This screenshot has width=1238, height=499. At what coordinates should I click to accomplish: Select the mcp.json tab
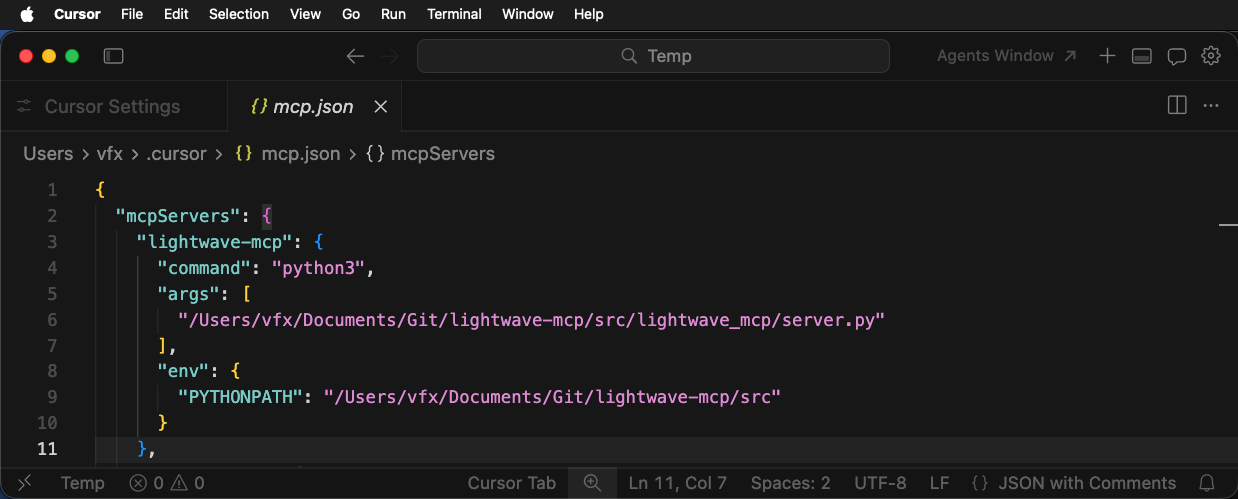(313, 107)
